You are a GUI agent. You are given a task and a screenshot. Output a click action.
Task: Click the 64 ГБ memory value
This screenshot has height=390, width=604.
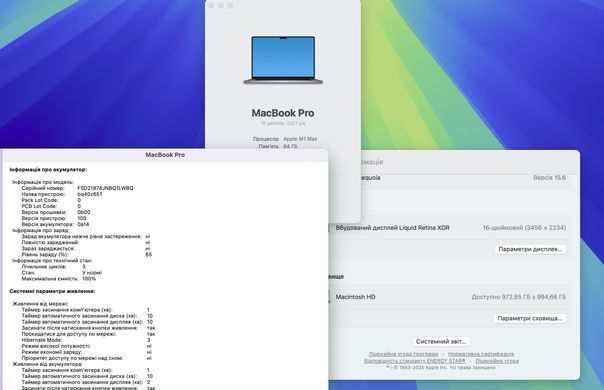point(290,146)
